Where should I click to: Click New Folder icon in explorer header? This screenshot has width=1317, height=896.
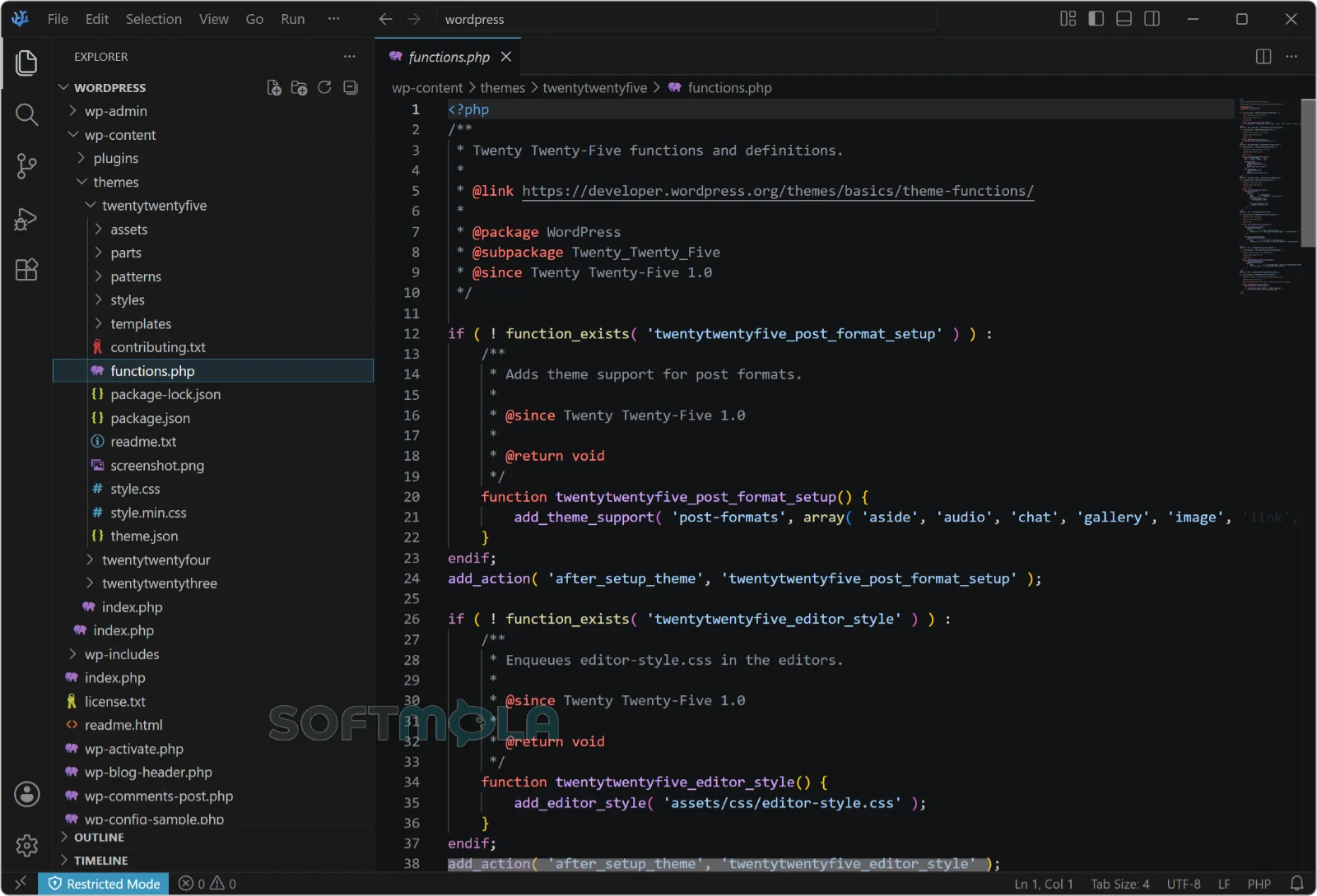299,88
